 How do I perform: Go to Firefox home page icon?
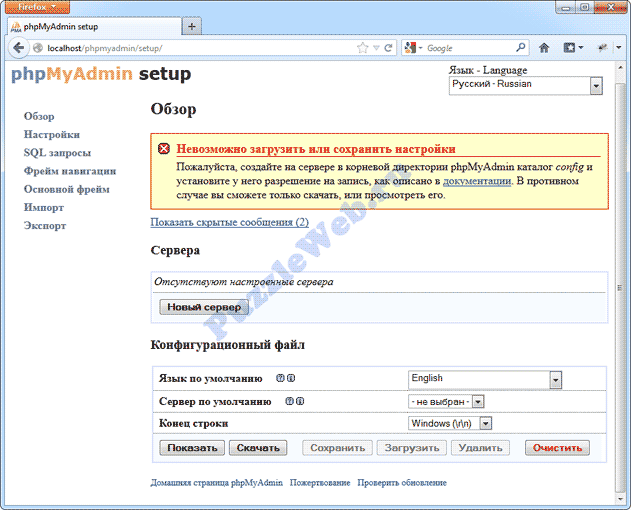pos(544,48)
